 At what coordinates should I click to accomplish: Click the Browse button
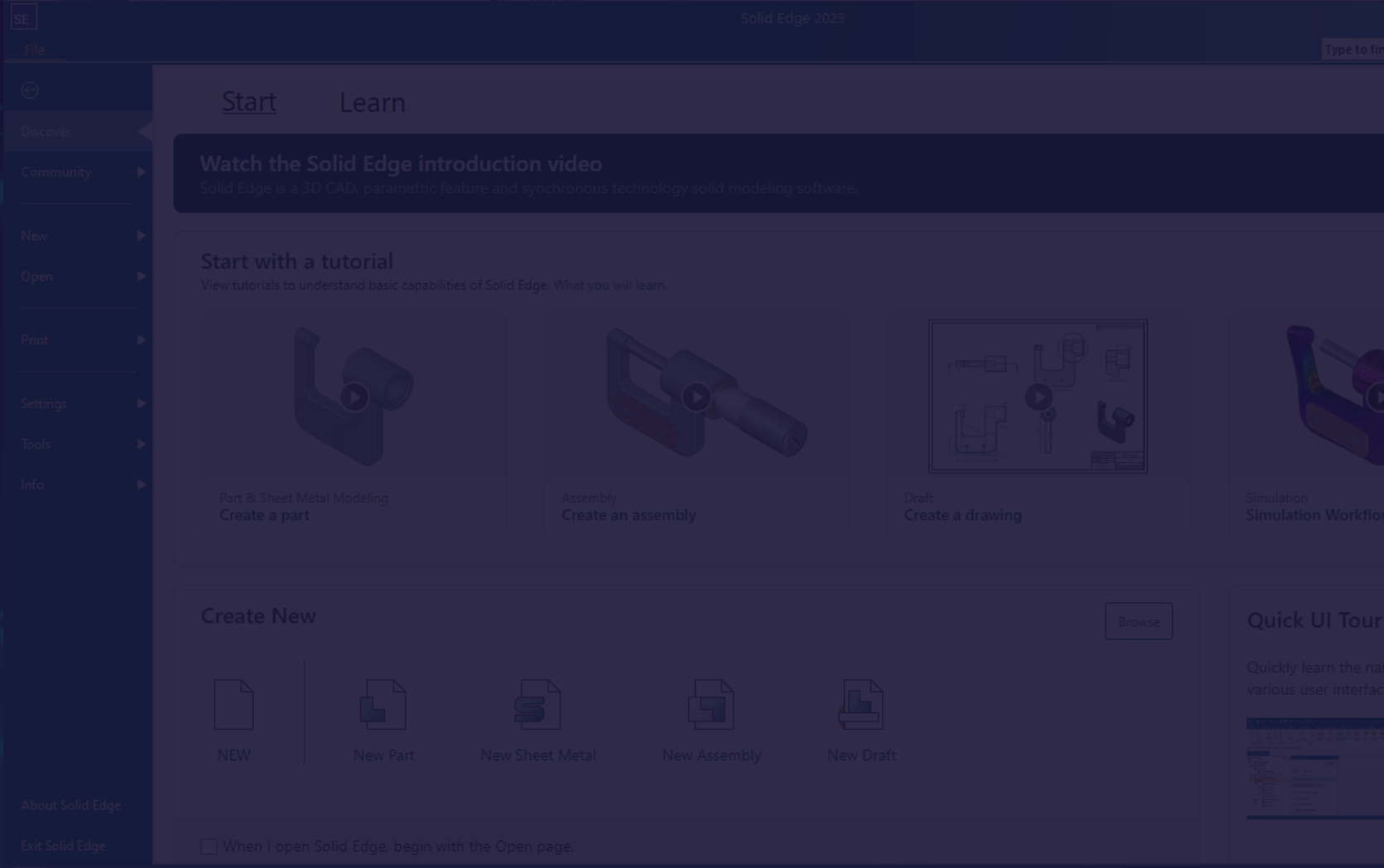pos(1139,621)
